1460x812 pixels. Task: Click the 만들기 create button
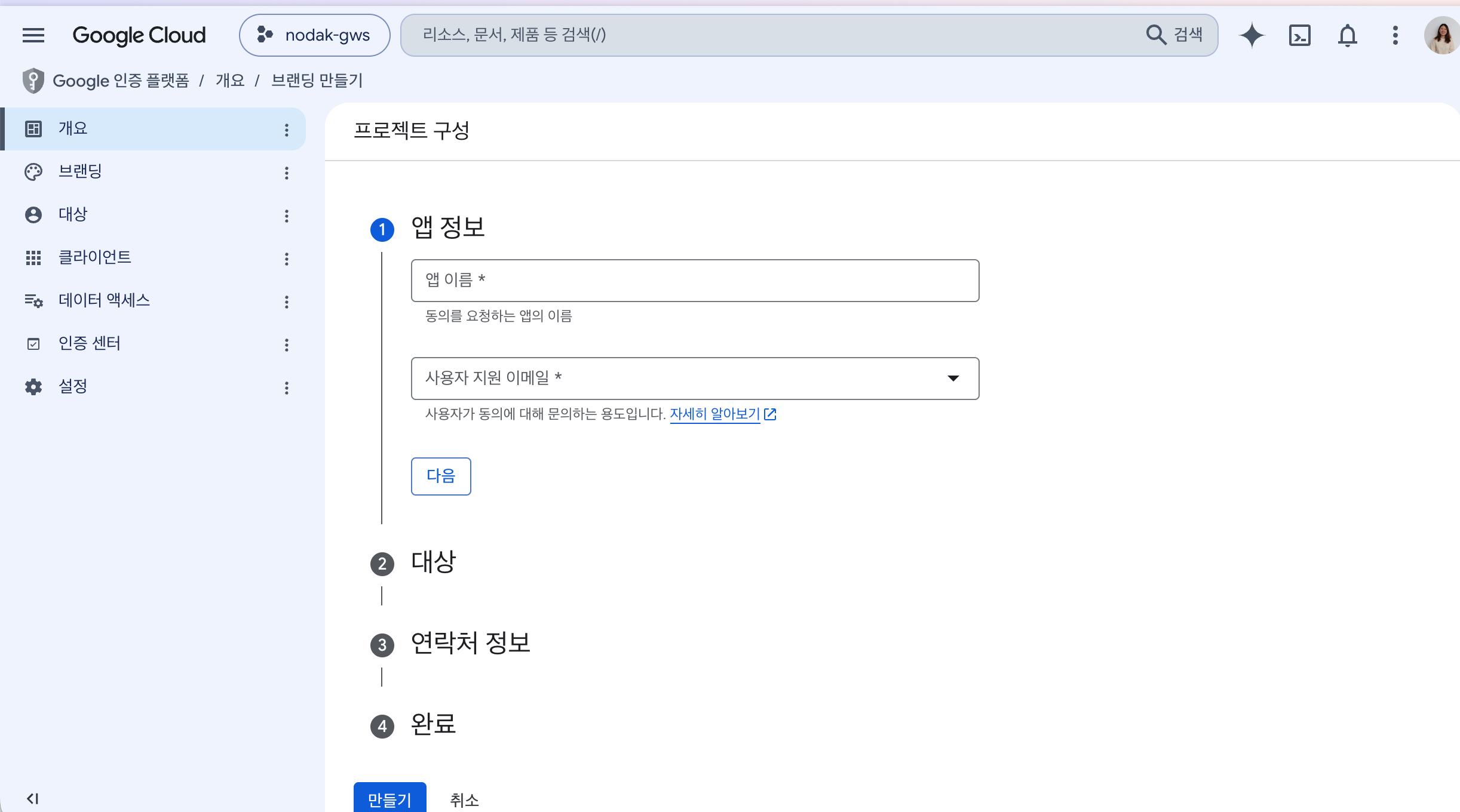[x=390, y=799]
